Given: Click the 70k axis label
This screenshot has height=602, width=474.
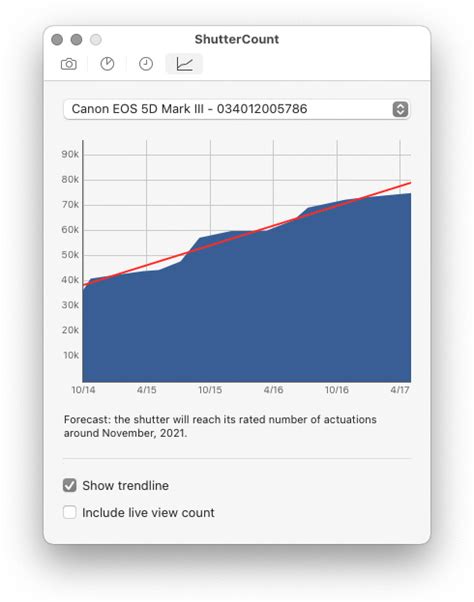Looking at the screenshot, I should [x=70, y=205].
